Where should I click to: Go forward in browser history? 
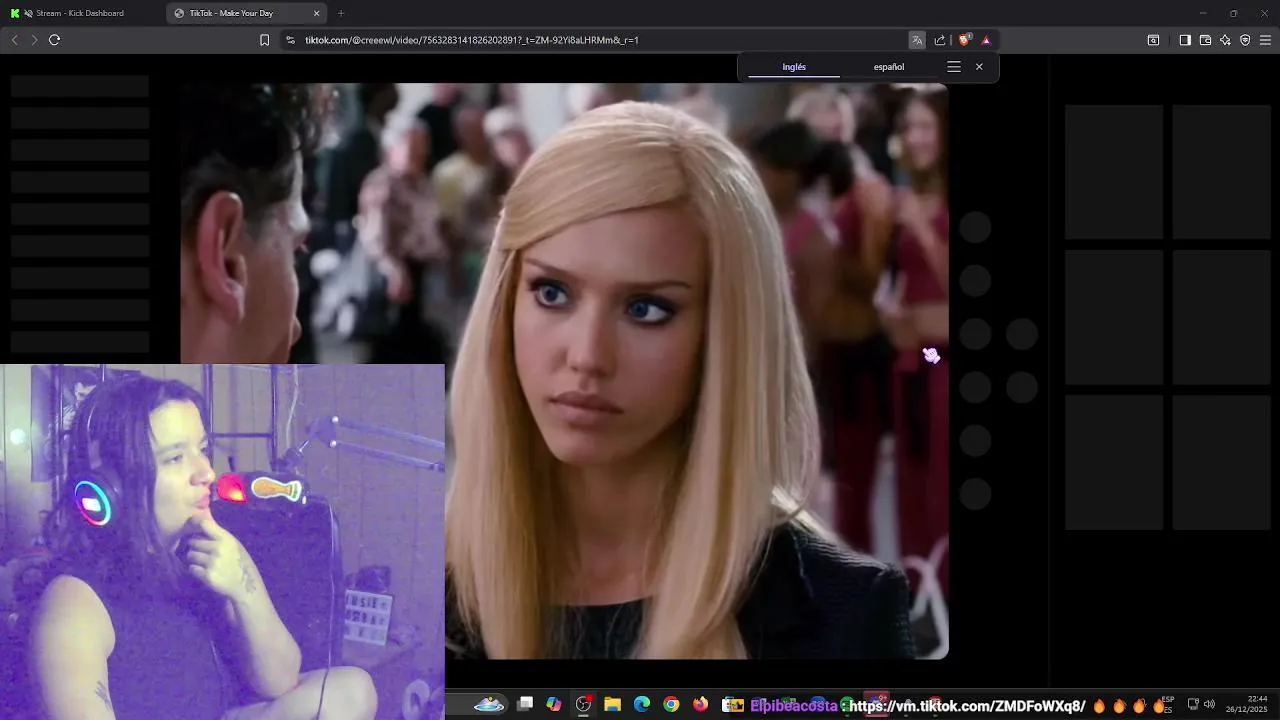click(34, 40)
